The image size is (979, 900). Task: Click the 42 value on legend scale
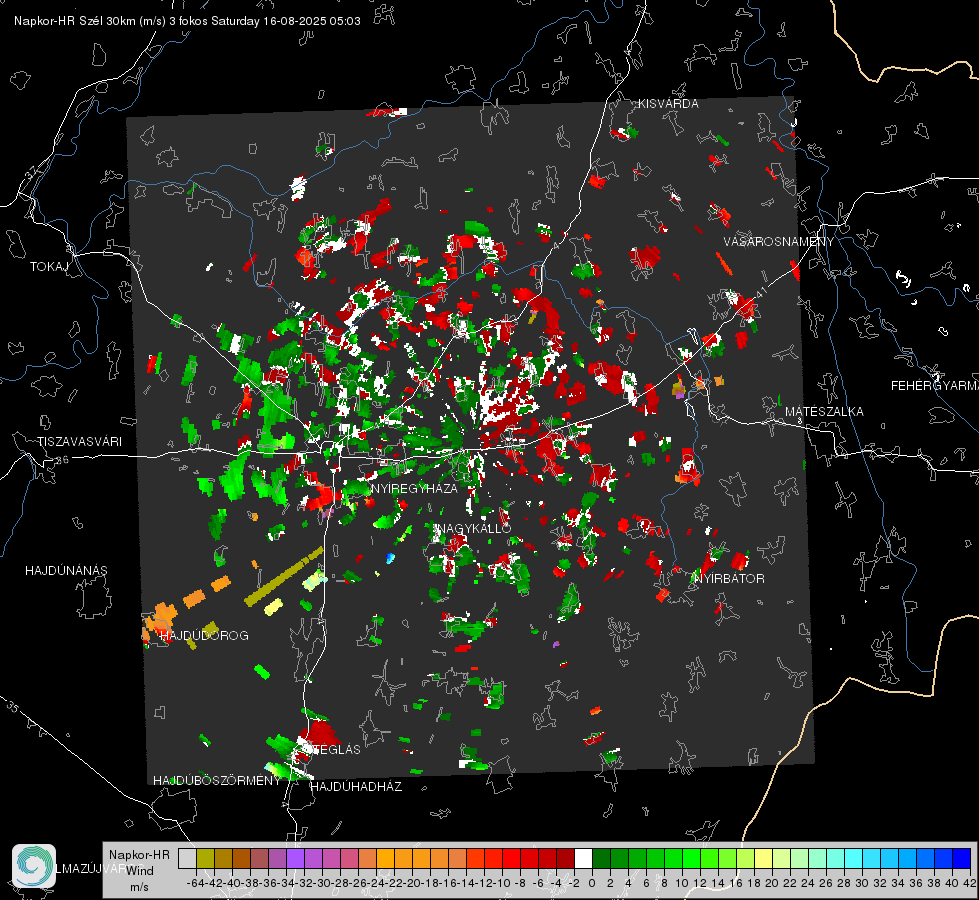(x=969, y=883)
